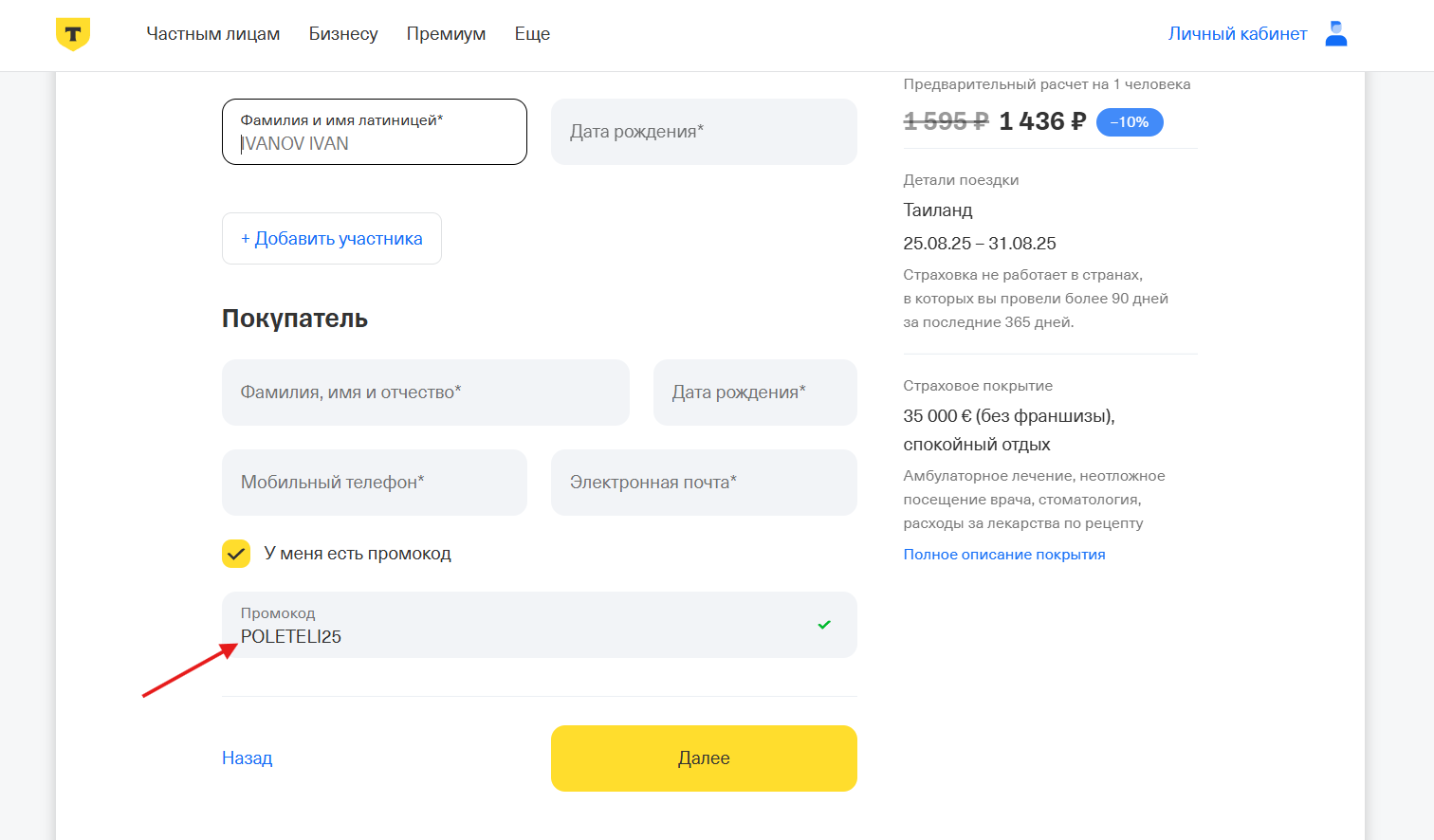Viewport: 1434px width, 840px height.
Task: Click the yellow T-Bank shield logo
Action: (73, 34)
